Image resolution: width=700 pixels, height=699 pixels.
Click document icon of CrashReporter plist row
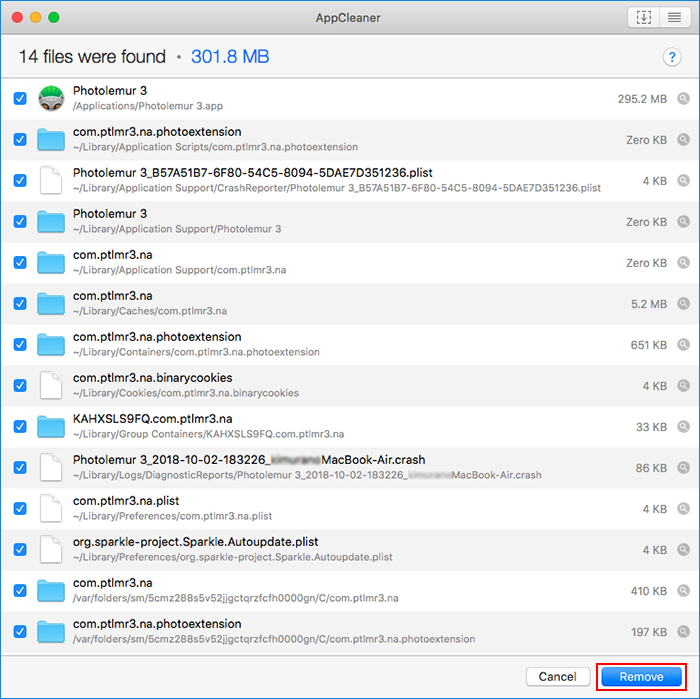click(x=51, y=180)
